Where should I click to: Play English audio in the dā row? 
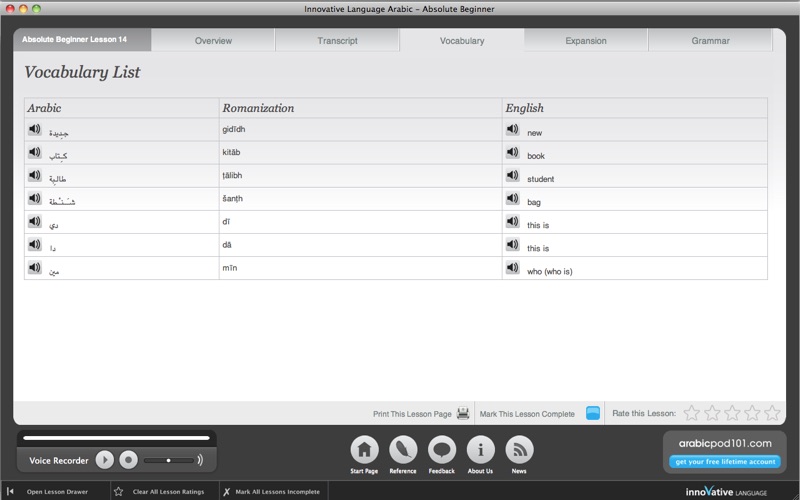513,244
